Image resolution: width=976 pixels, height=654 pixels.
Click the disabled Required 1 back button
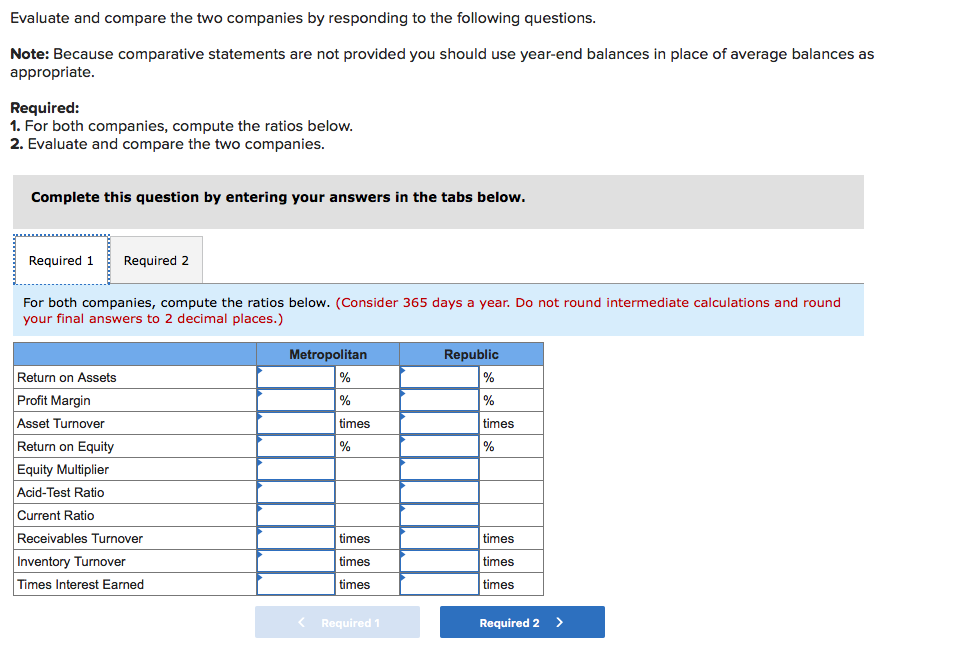337,621
